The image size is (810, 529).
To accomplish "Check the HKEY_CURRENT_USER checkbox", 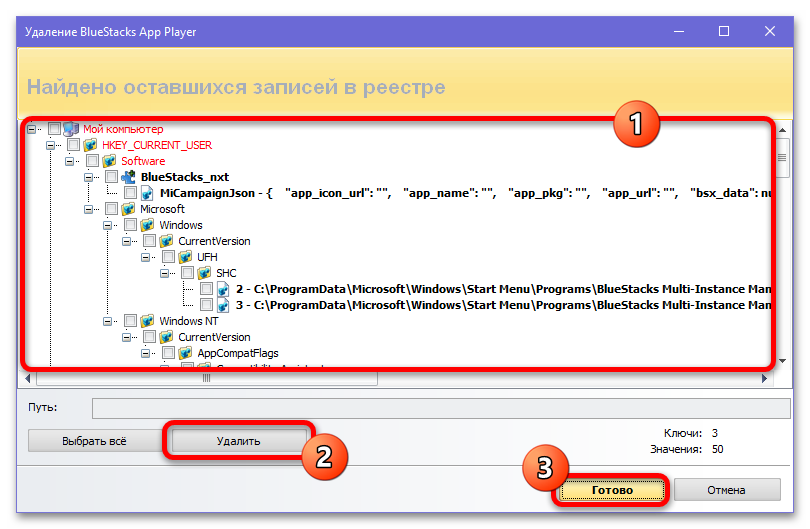I will coord(73,145).
